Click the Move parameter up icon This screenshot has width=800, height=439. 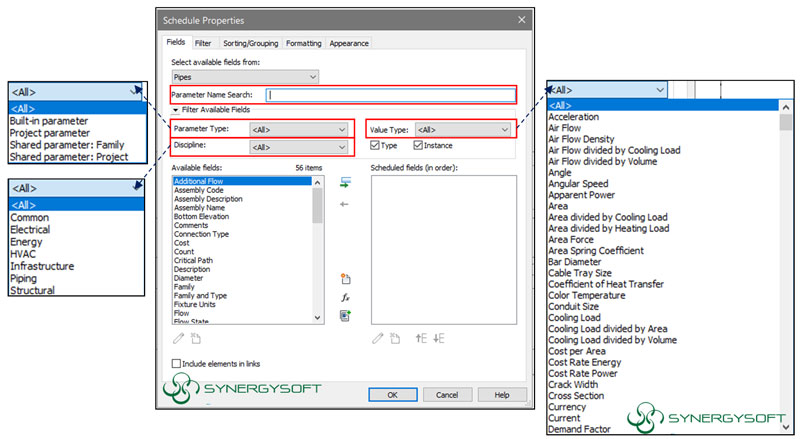(x=421, y=338)
